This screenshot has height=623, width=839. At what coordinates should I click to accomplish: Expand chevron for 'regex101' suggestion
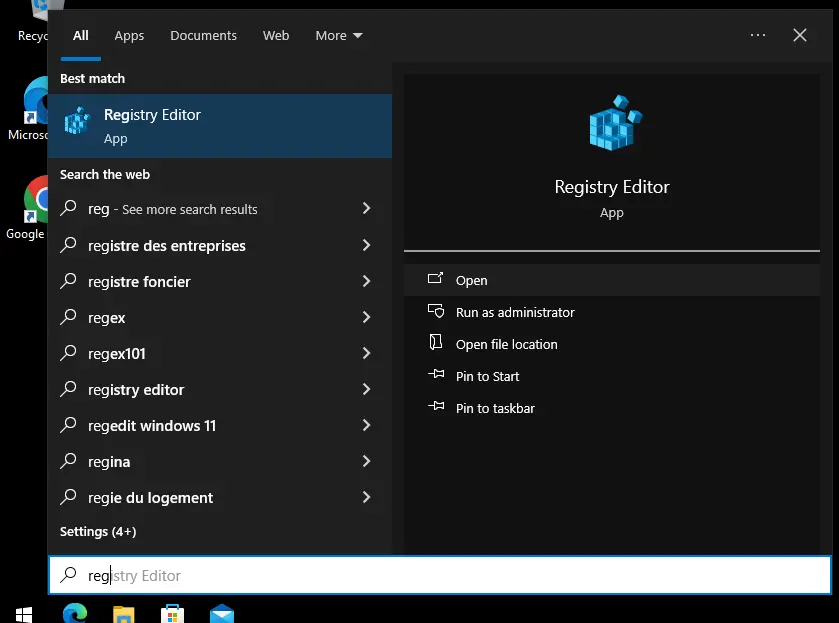point(367,353)
